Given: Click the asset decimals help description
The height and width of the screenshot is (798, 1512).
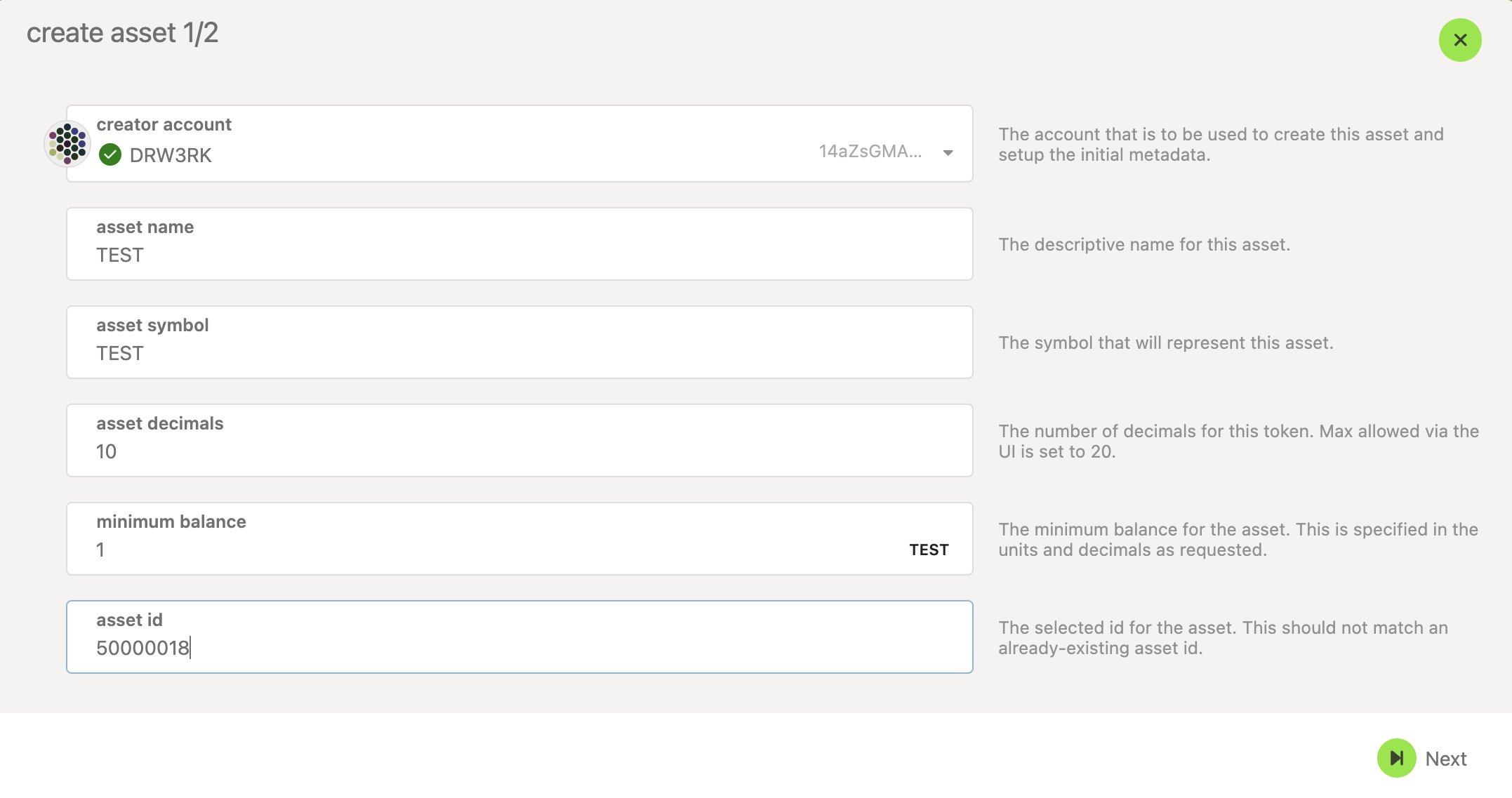Looking at the screenshot, I should (x=1238, y=441).
